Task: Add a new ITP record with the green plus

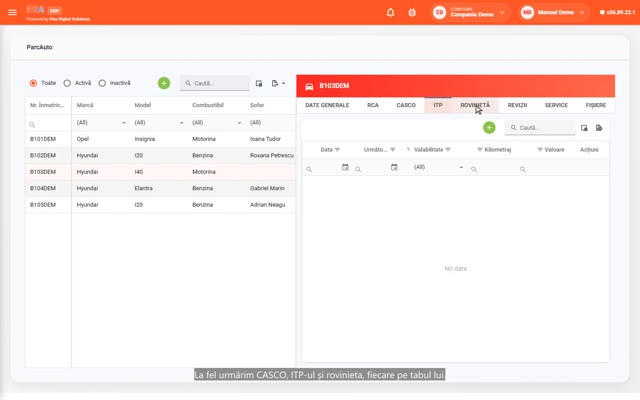Action: 489,128
